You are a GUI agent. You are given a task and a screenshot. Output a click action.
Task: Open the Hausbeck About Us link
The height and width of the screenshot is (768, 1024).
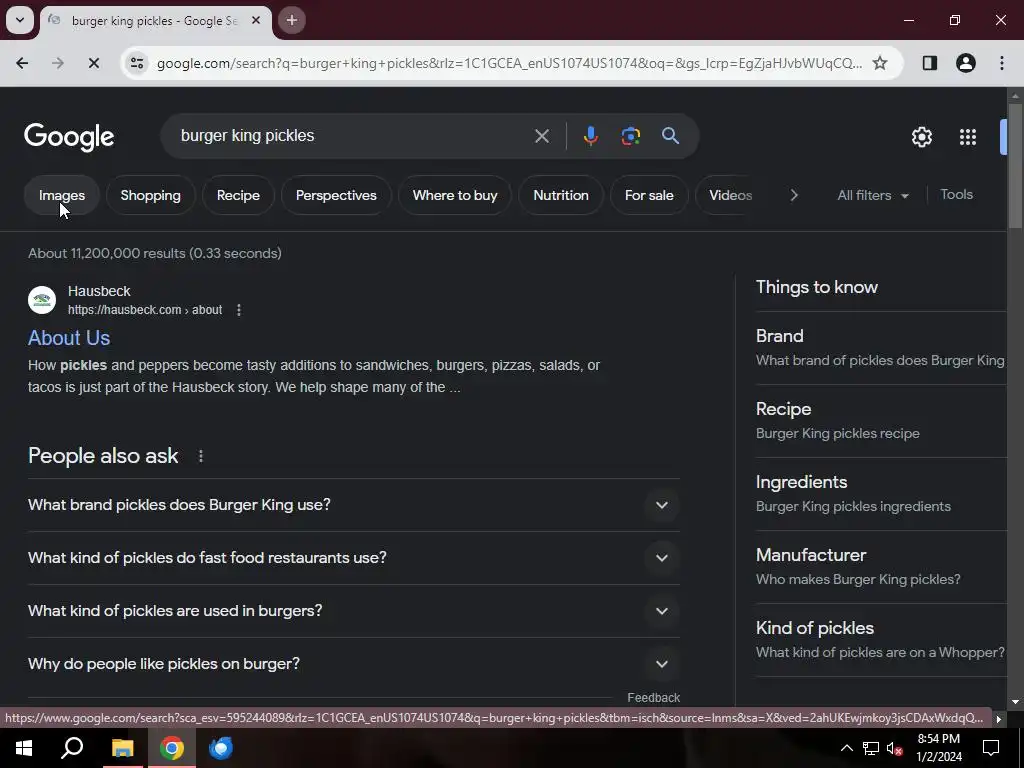pos(69,338)
